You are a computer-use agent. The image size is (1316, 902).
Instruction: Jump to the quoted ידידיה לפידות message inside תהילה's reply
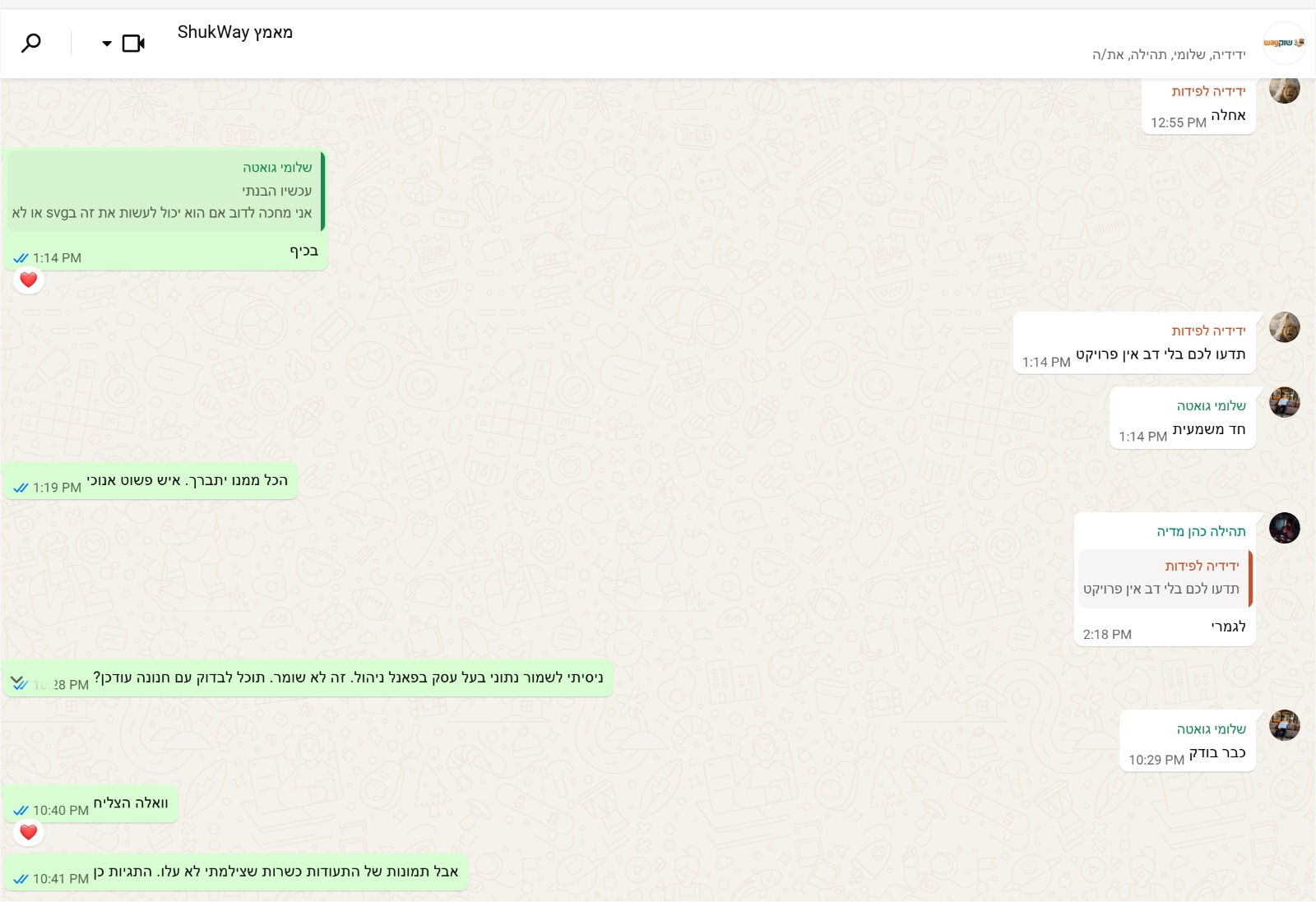click(x=1165, y=578)
